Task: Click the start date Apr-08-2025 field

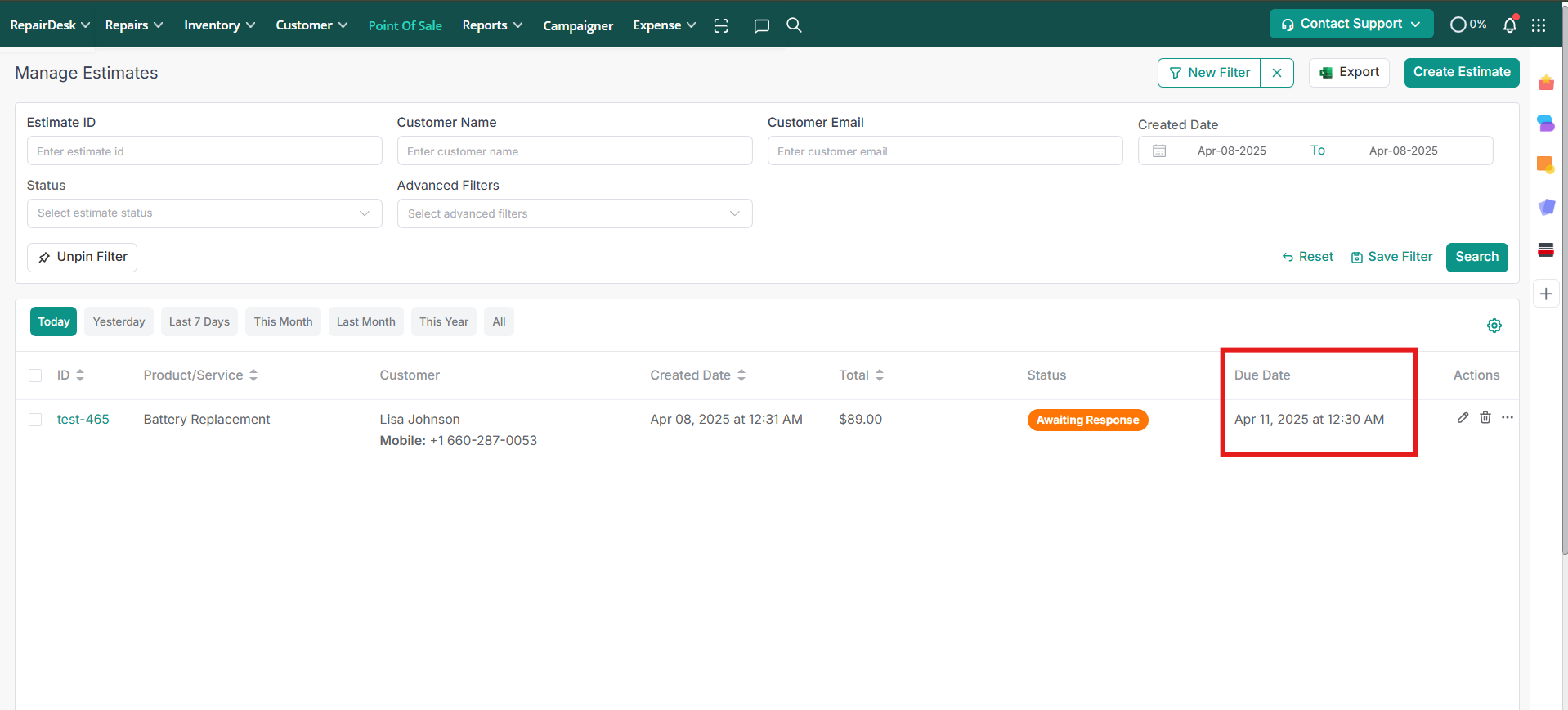Action: tap(1232, 151)
